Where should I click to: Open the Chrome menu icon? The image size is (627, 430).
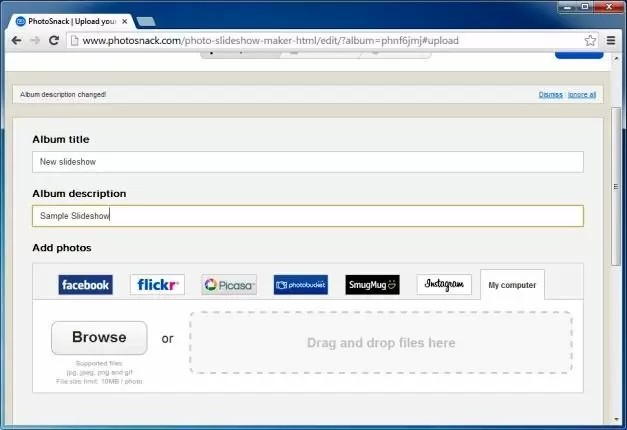click(611, 40)
